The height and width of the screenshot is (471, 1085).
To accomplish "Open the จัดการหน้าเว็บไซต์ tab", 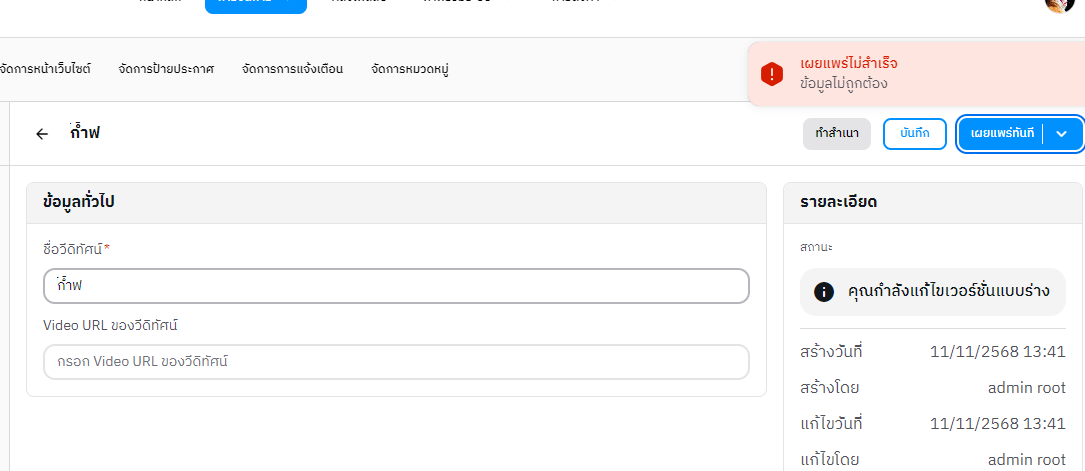I will [x=45, y=69].
